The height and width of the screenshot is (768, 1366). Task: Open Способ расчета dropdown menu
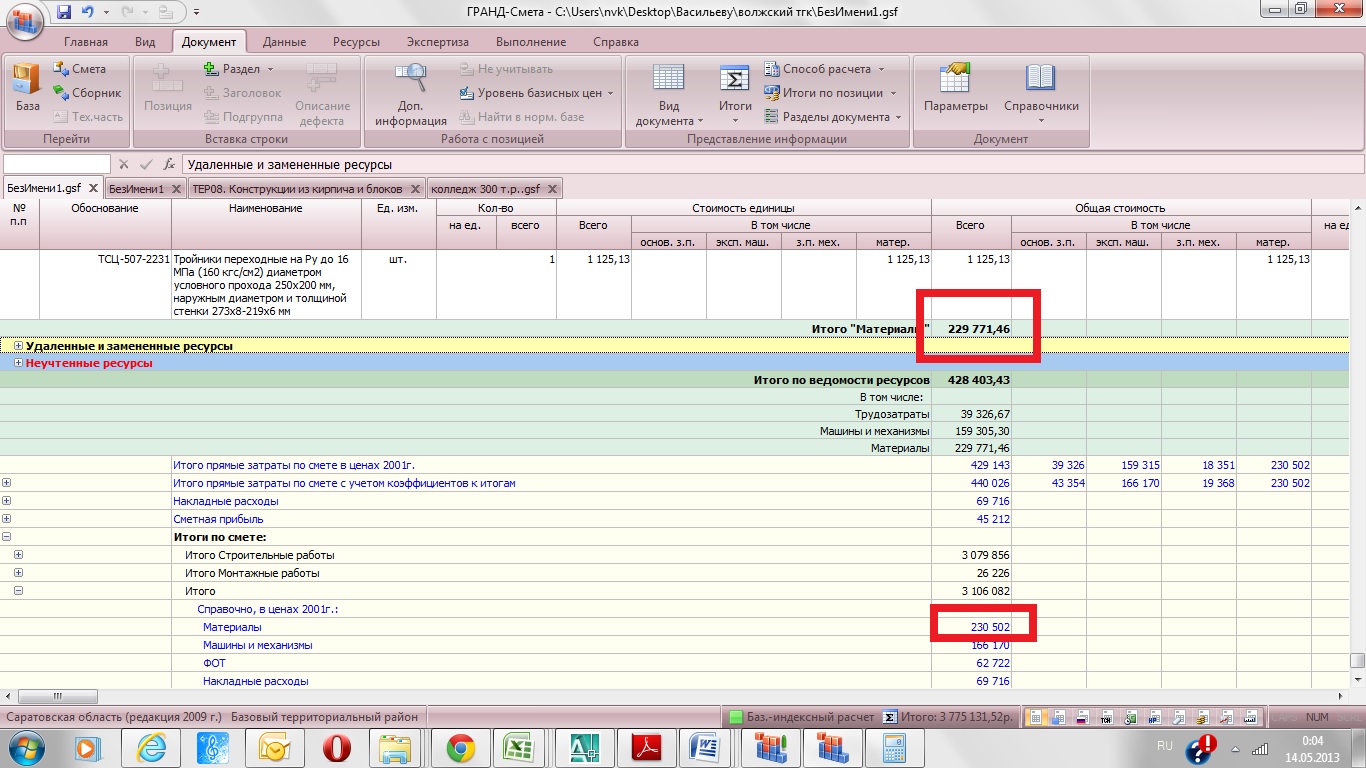(825, 69)
